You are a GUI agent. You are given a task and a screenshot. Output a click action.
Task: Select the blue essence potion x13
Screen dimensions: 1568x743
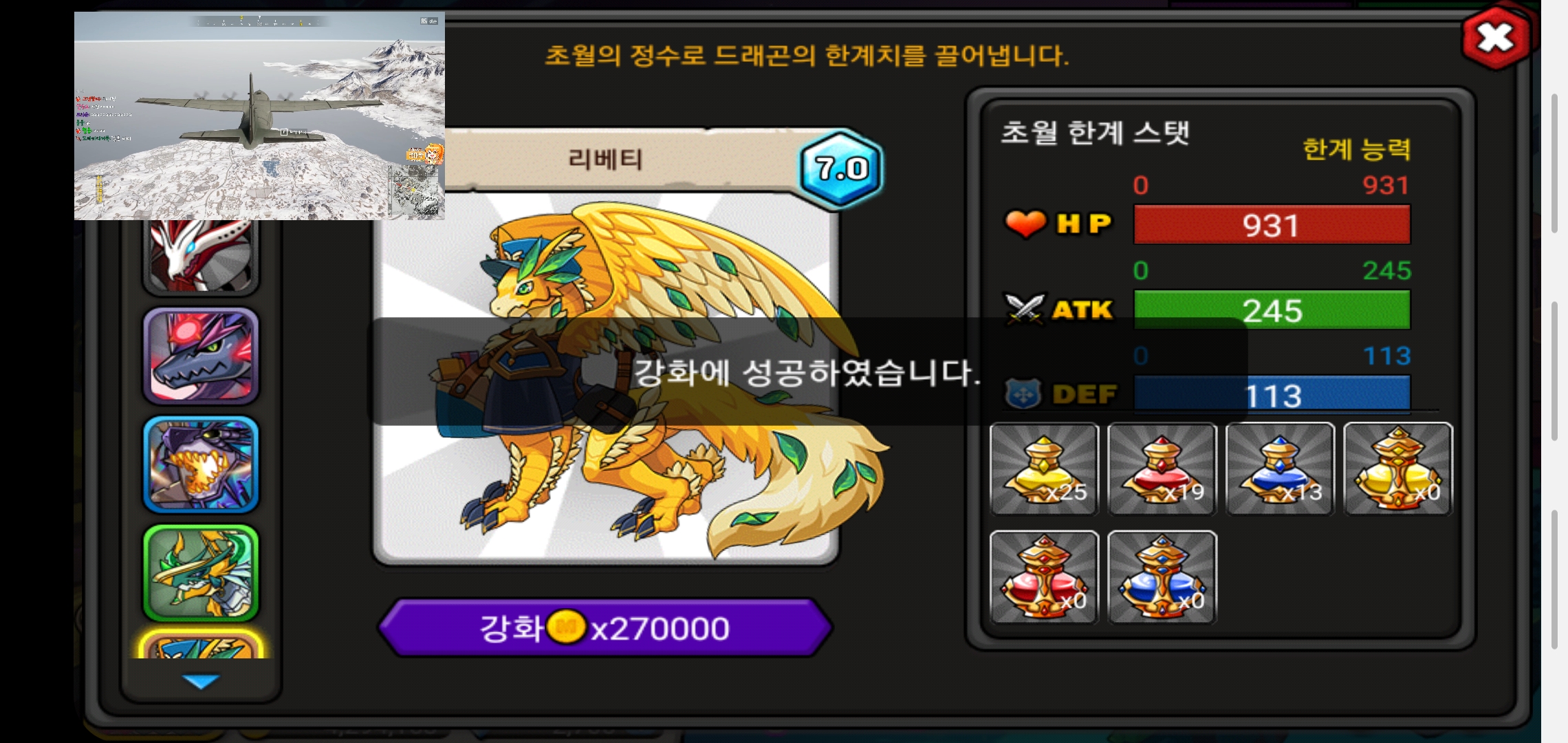[x=1280, y=469]
